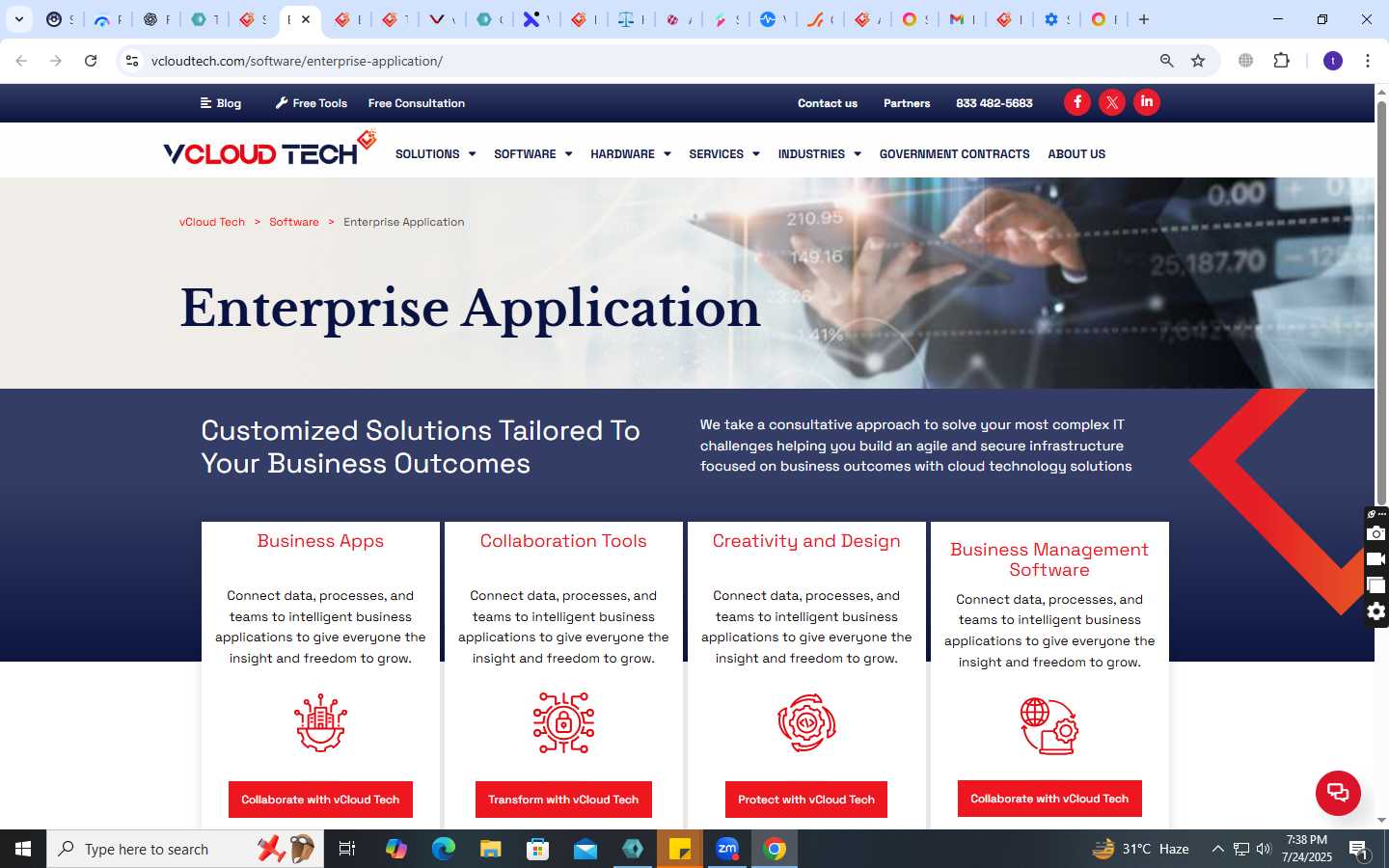
Task: Click the vCloud Tech logo
Action: (x=269, y=150)
